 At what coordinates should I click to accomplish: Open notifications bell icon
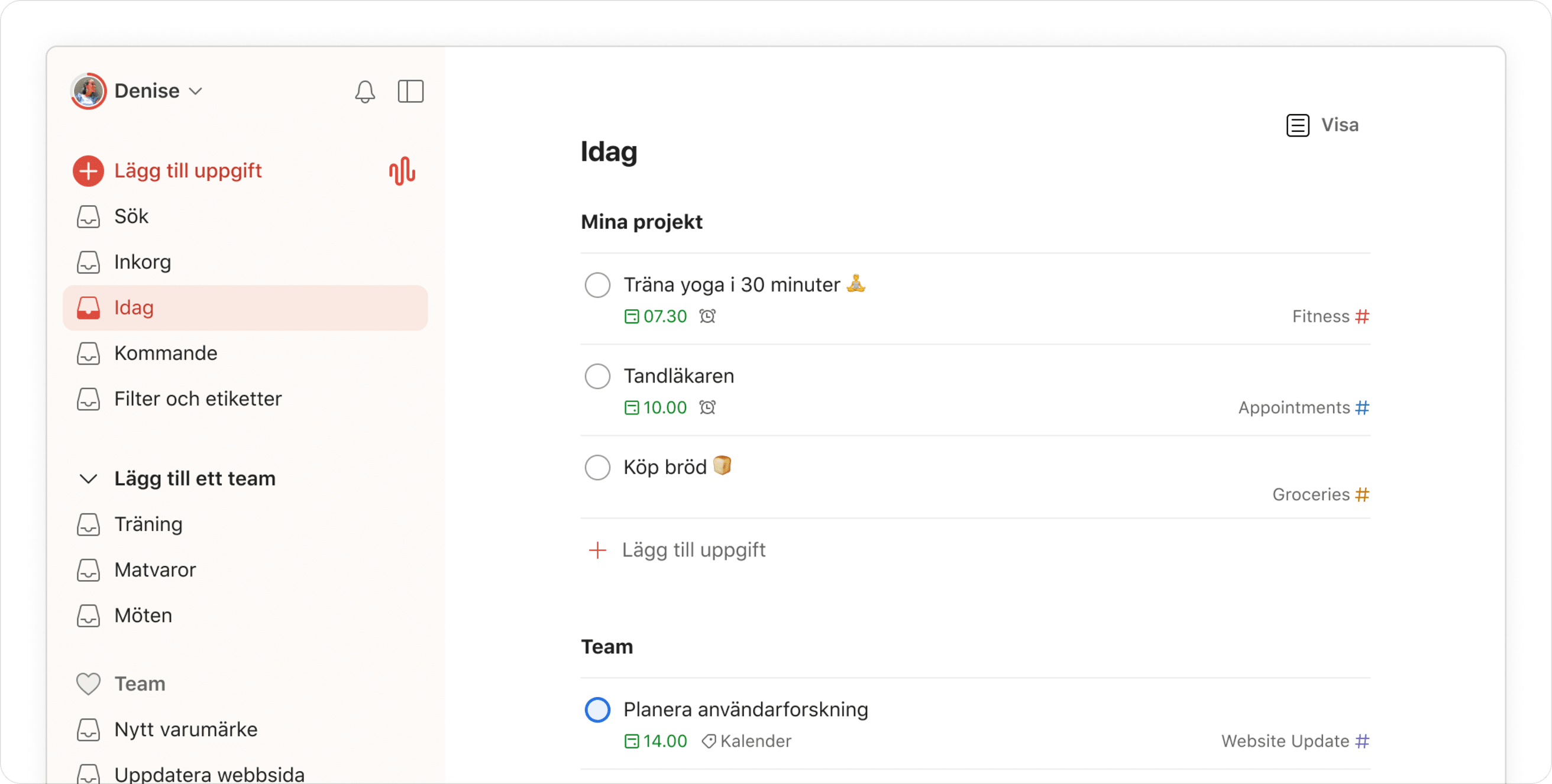pyautogui.click(x=364, y=92)
